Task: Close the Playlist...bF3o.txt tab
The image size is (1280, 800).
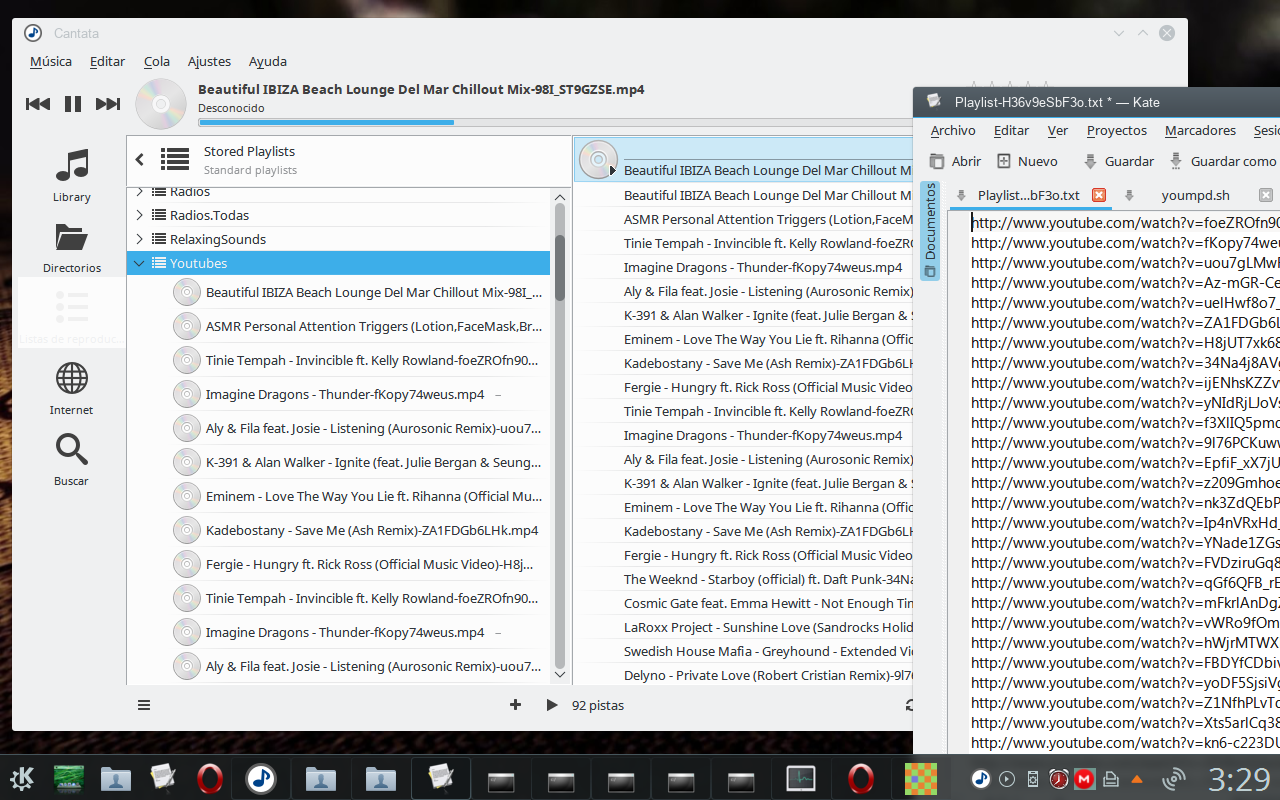Action: tap(1099, 195)
